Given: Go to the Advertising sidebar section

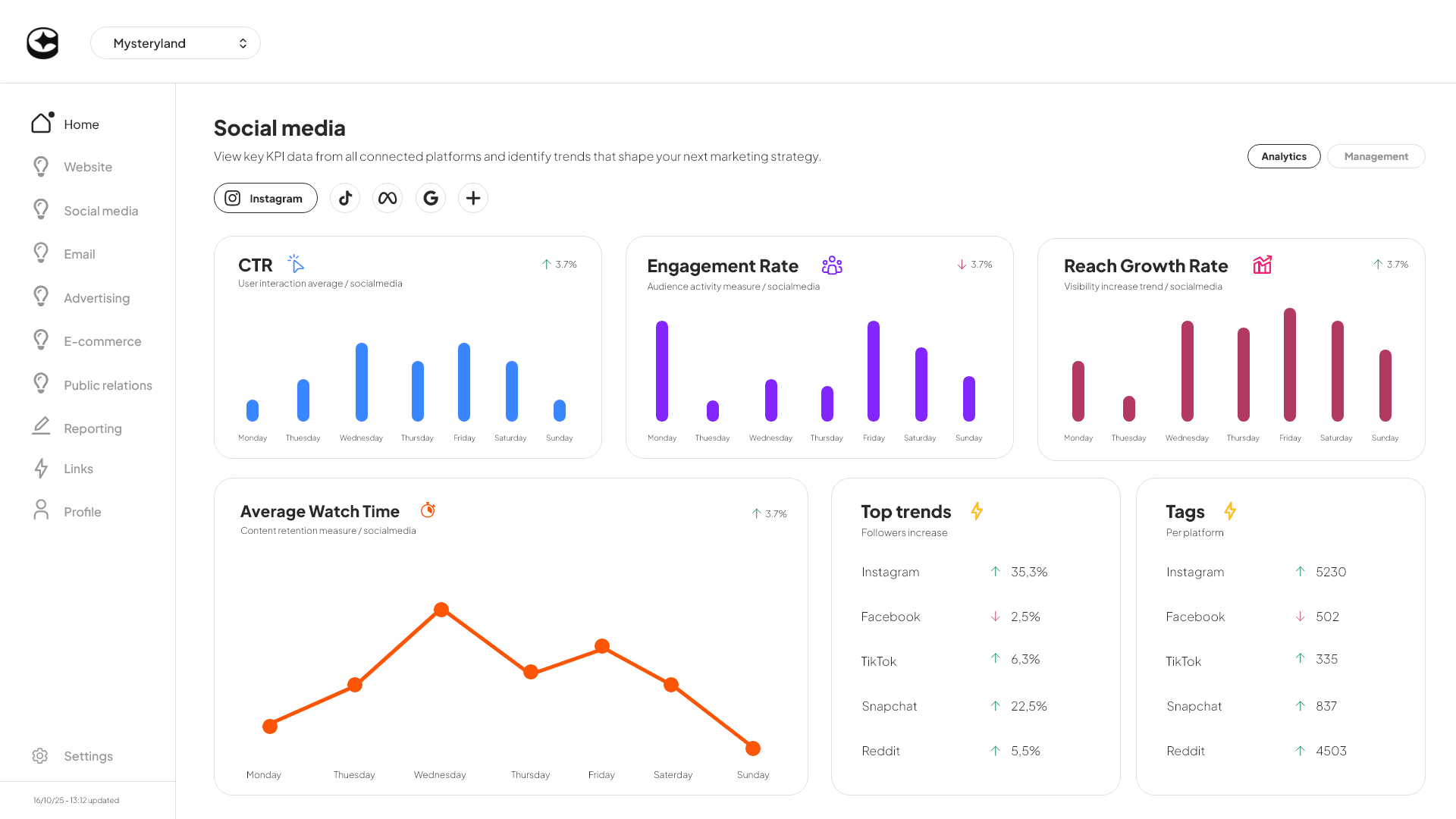Looking at the screenshot, I should pyautogui.click(x=96, y=297).
